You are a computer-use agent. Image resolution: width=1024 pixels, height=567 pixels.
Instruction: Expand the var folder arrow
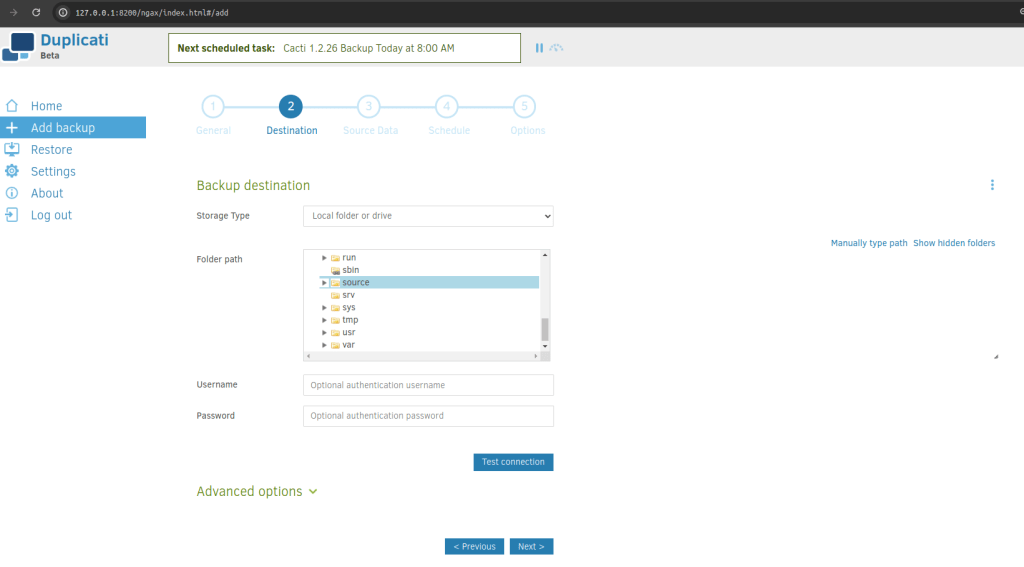pos(324,345)
